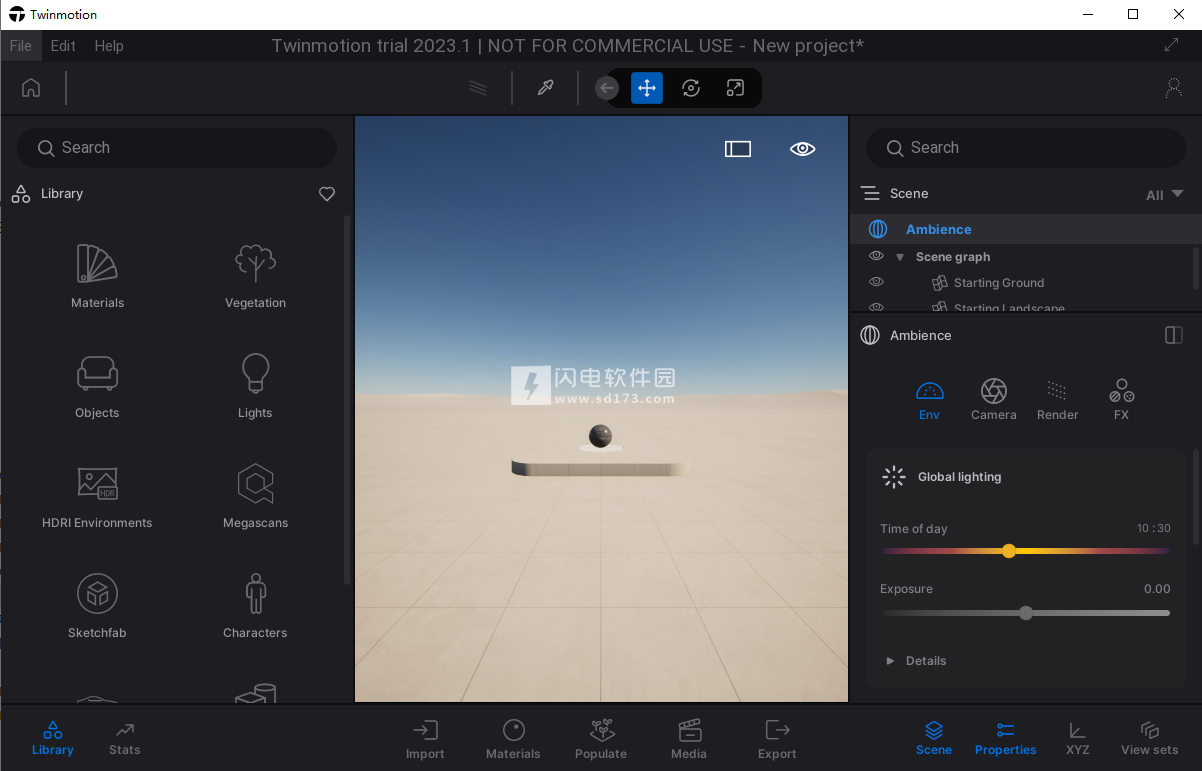
Task: Click the Exposure slider handle
Action: coord(1026,613)
